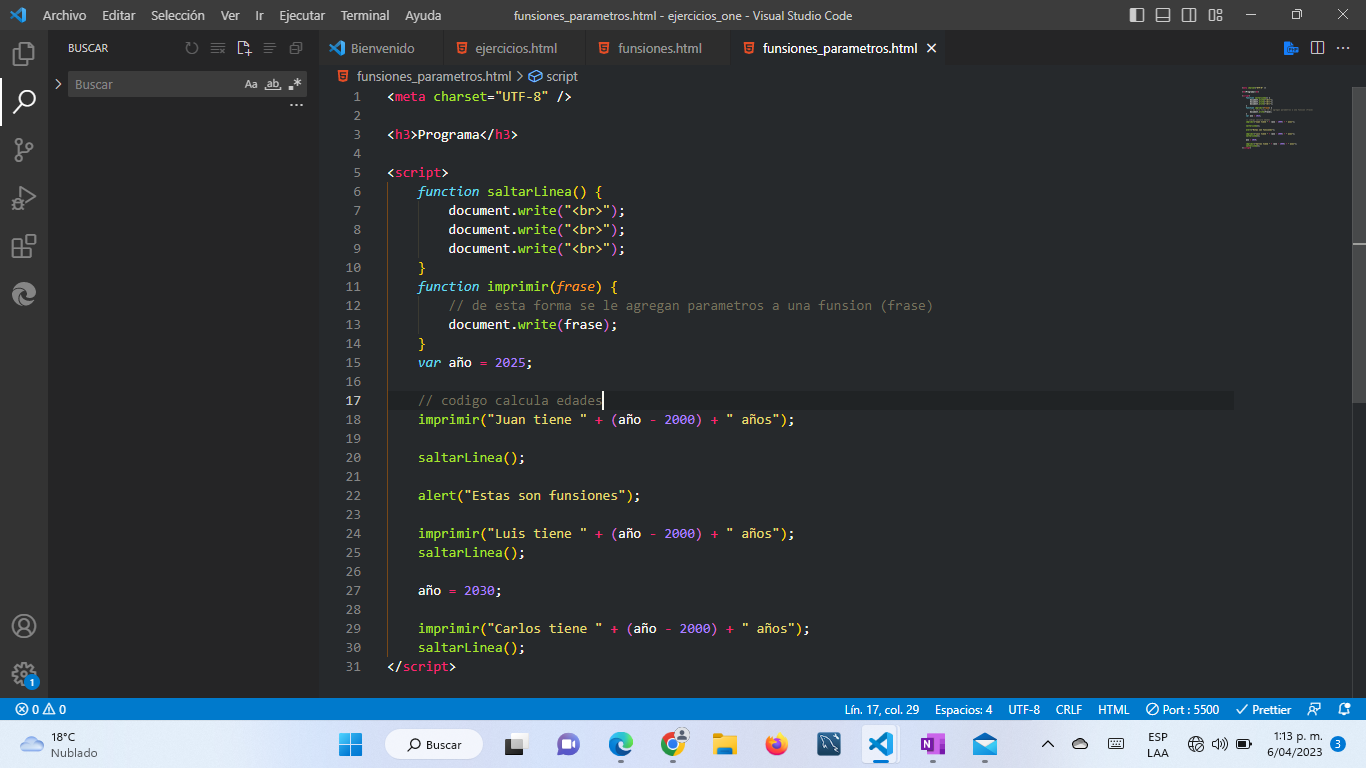1366x768 pixels.
Task: Split the editor to the right
Action: [1318, 48]
